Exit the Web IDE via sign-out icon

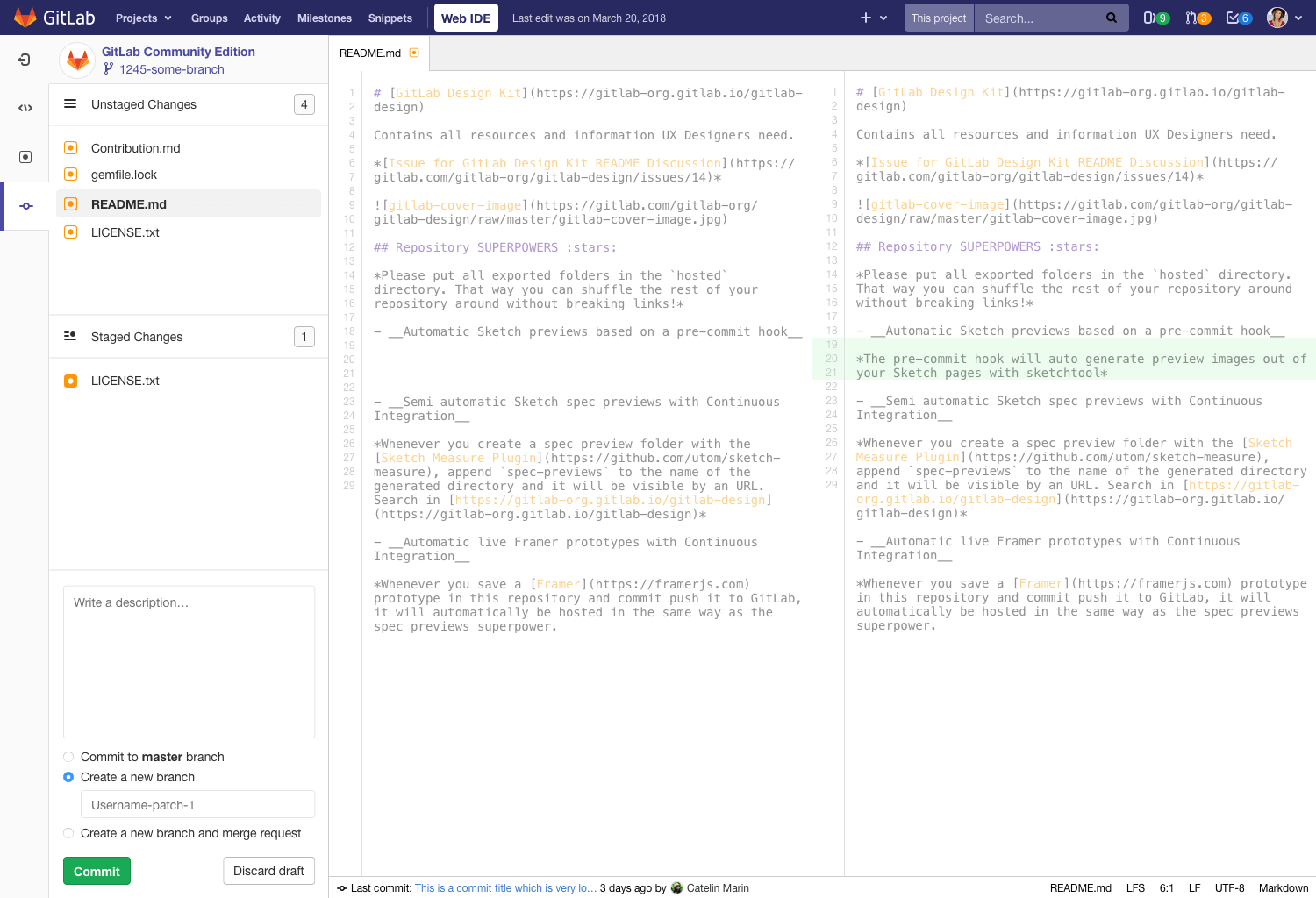pos(24,60)
